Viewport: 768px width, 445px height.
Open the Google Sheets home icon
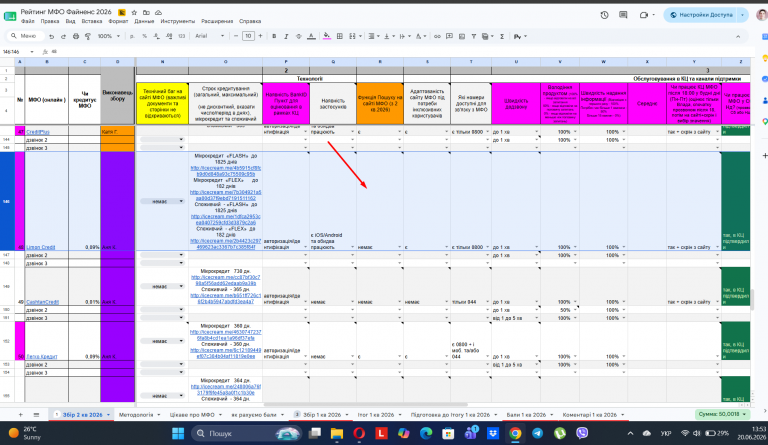(x=10, y=16)
